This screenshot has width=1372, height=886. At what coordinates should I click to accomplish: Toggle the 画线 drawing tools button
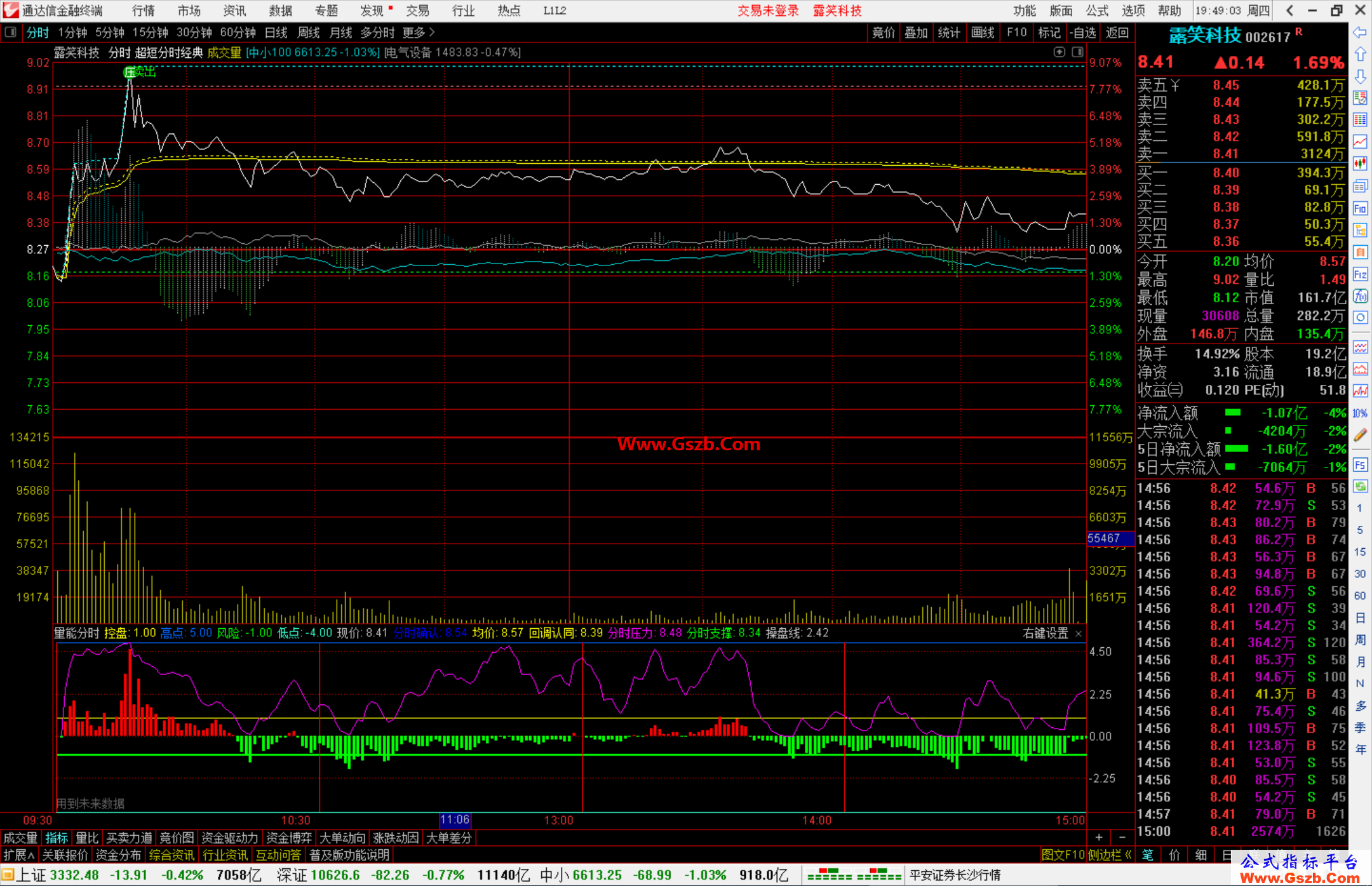coord(983,32)
